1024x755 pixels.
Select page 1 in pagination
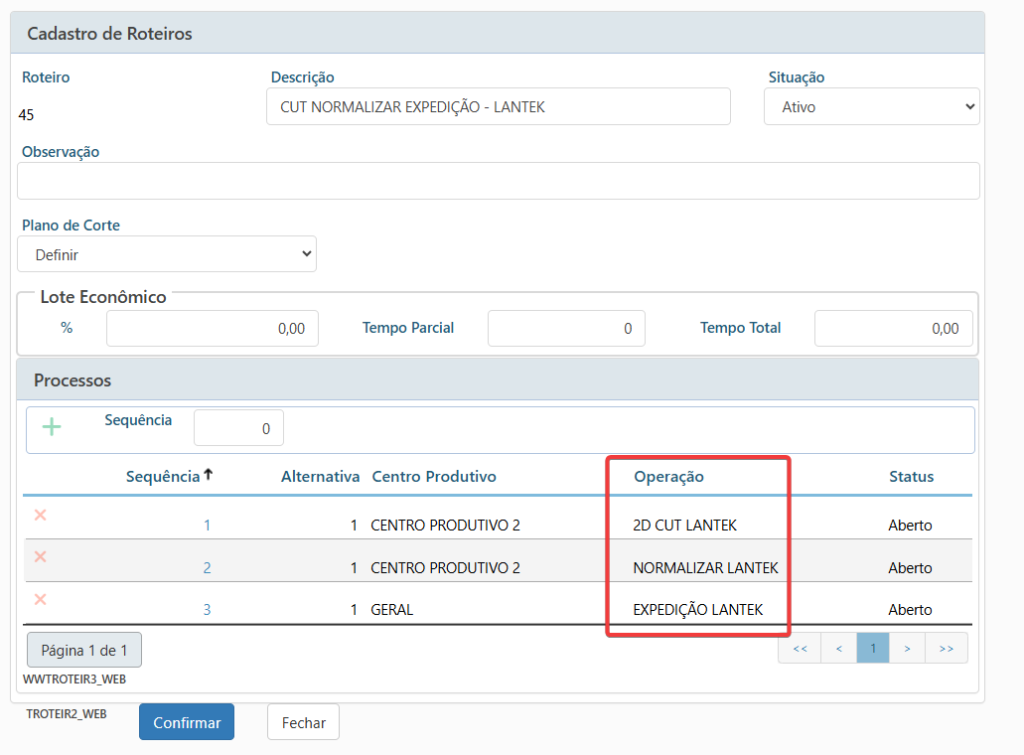tap(873, 648)
